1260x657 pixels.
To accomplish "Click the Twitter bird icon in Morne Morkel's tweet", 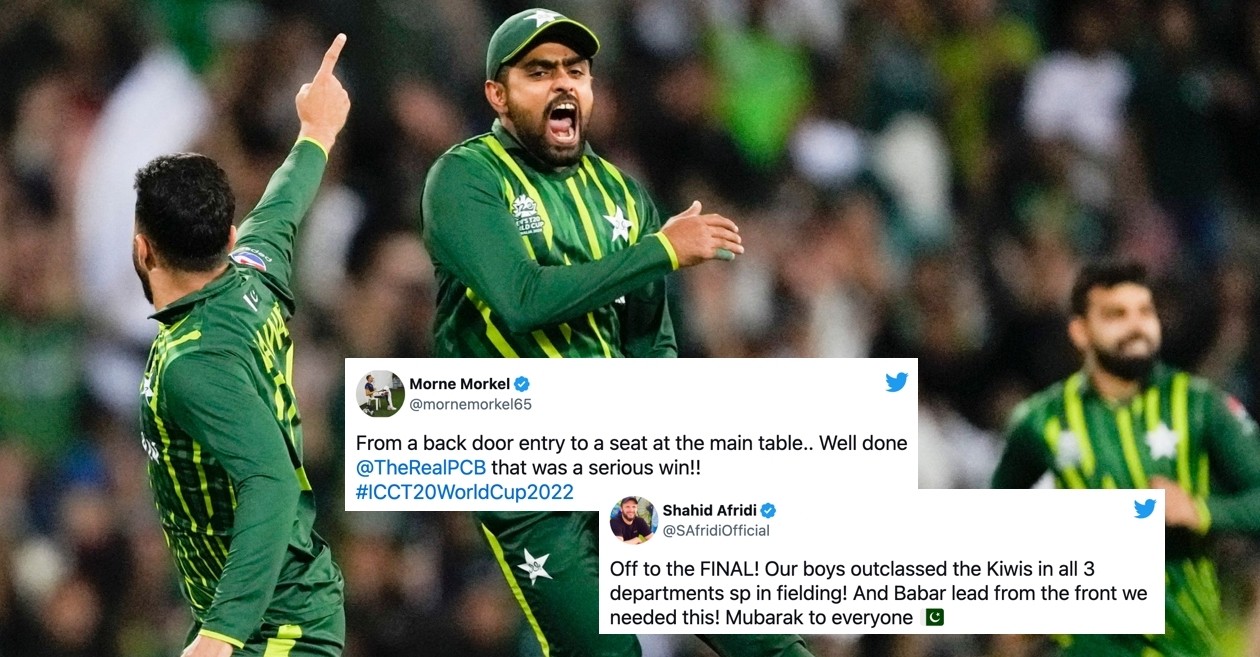I will (896, 382).
